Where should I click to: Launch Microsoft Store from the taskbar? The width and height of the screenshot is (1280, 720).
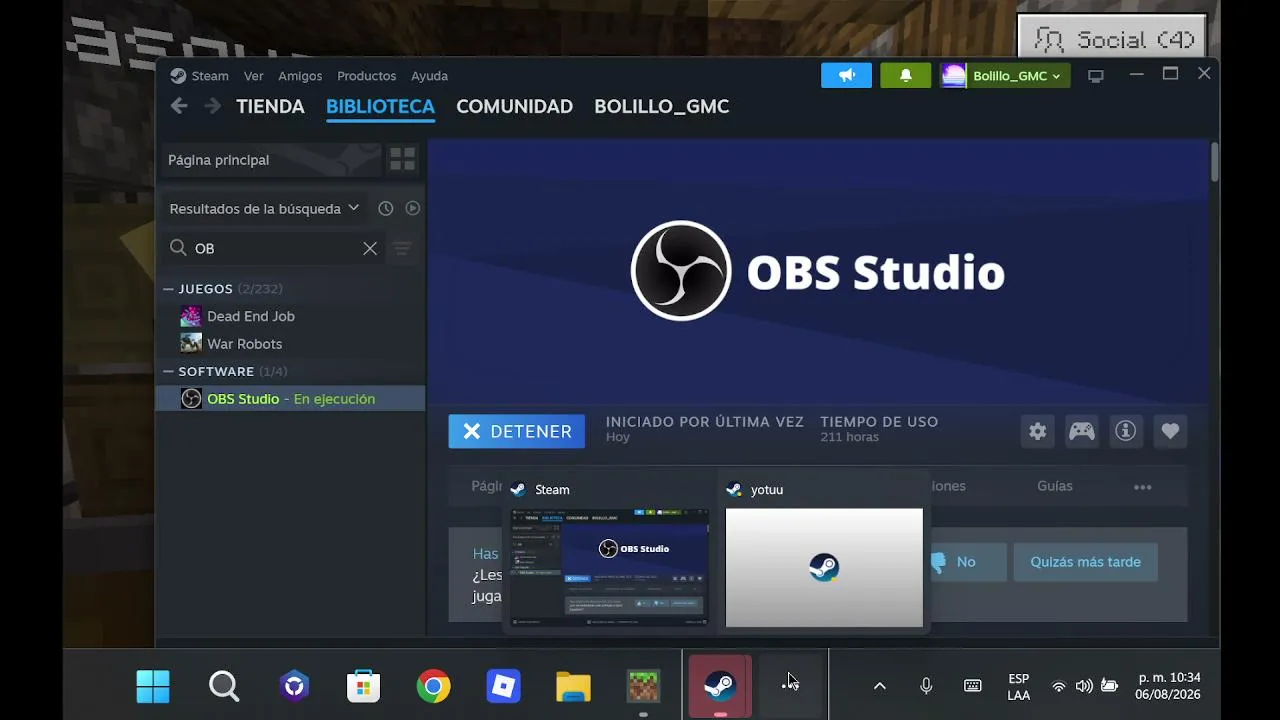364,686
